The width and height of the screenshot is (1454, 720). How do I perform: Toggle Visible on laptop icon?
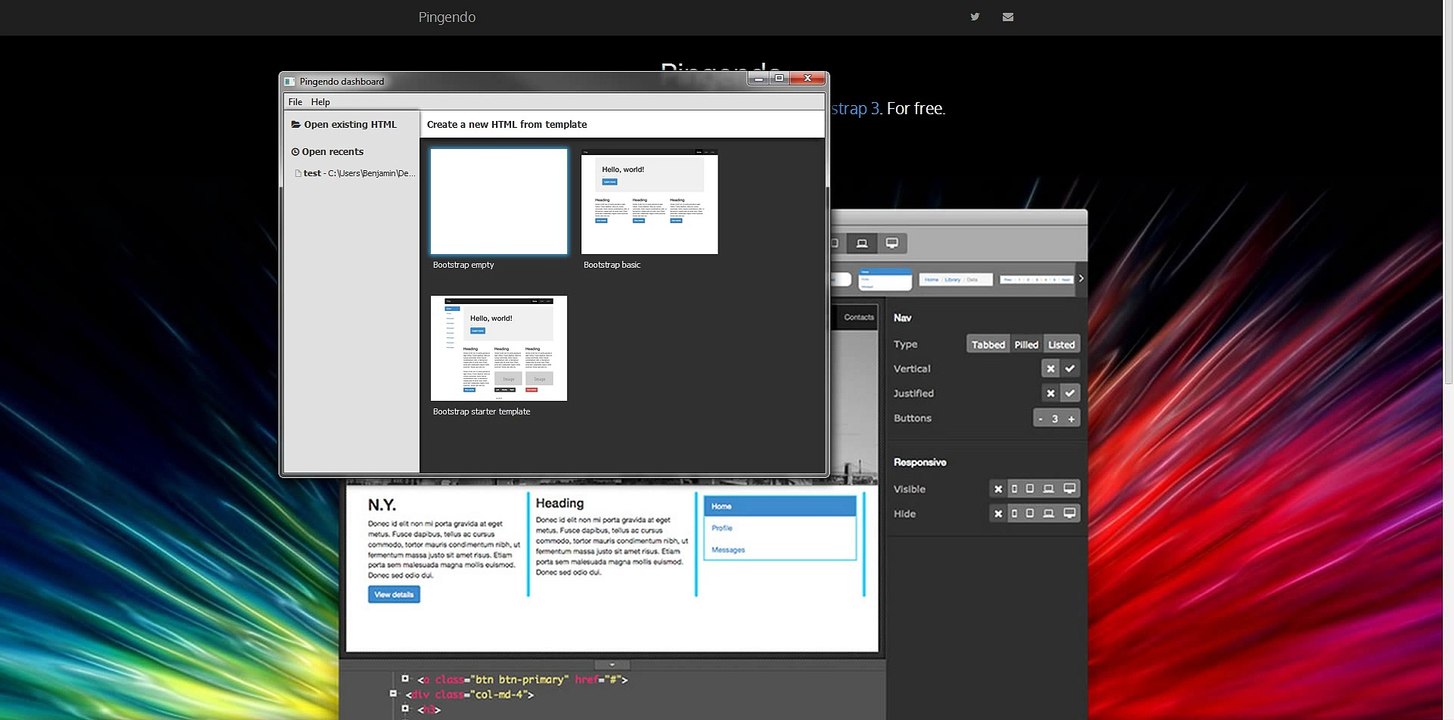(1048, 489)
